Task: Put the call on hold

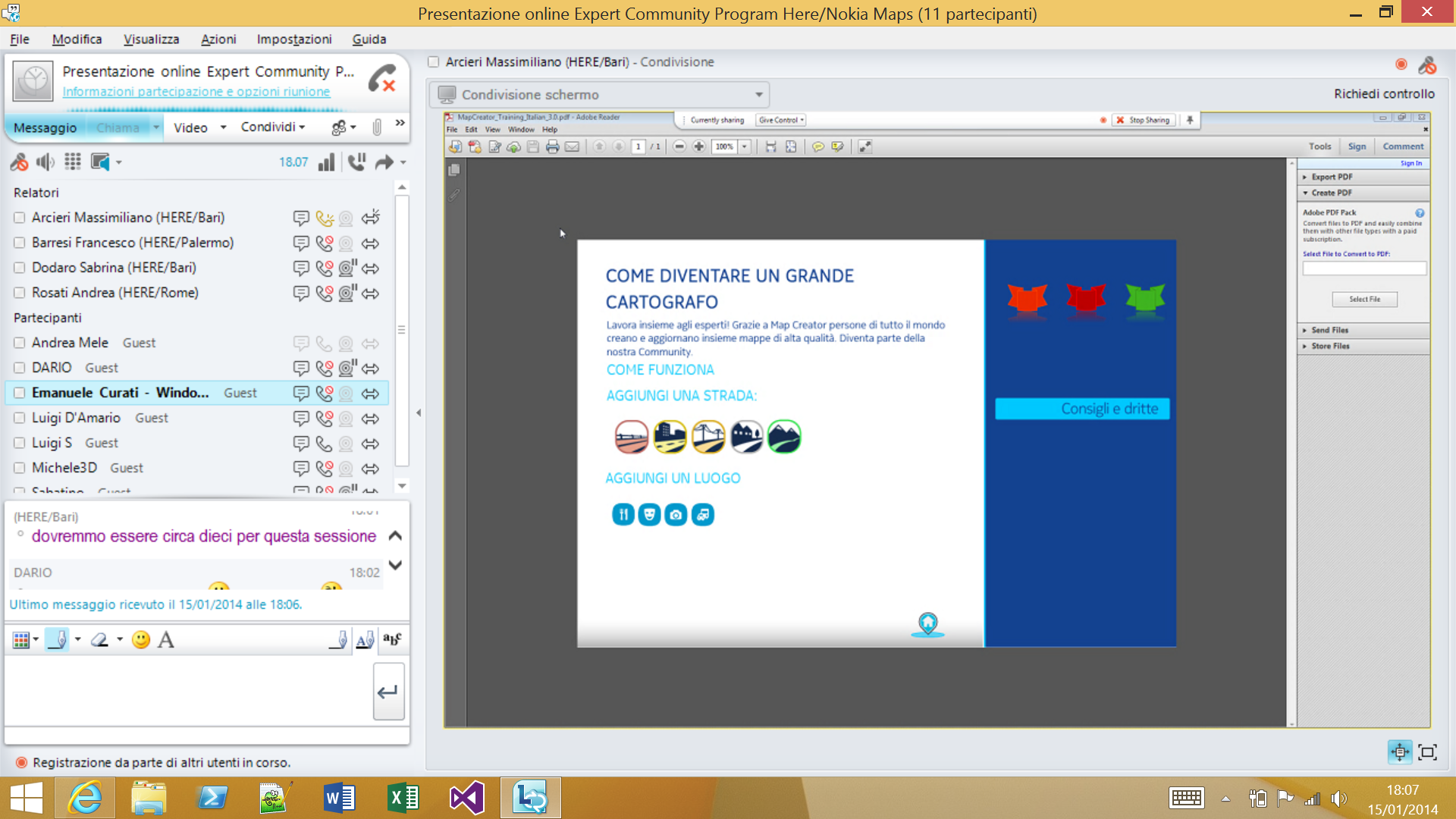Action: [x=356, y=162]
